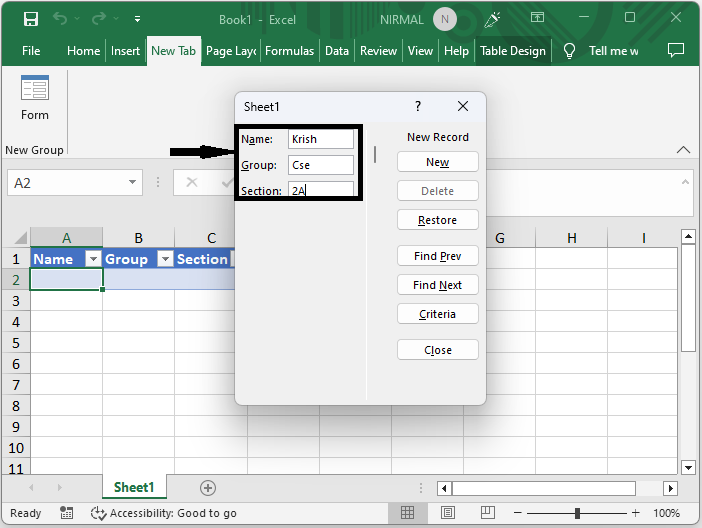Open the Page Layout tab

pyautogui.click(x=231, y=51)
